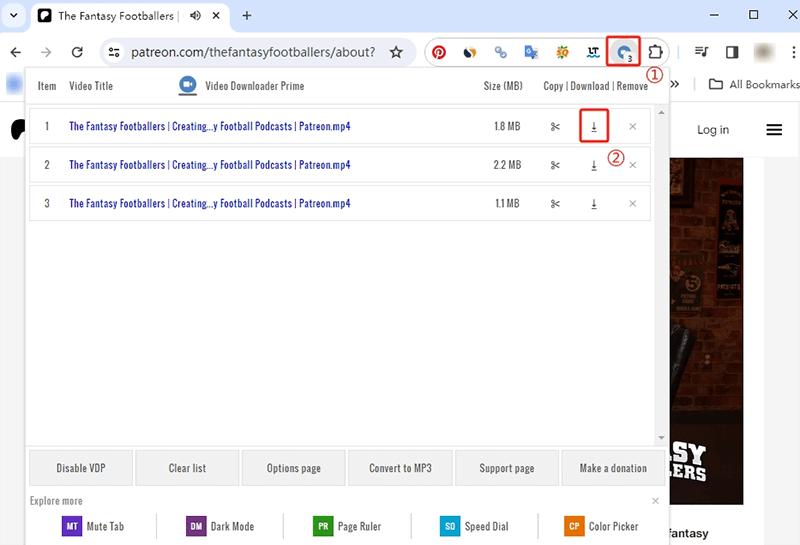Viewport: 800px width, 545px height.
Task: Click the Clear list button
Action: pos(187,468)
